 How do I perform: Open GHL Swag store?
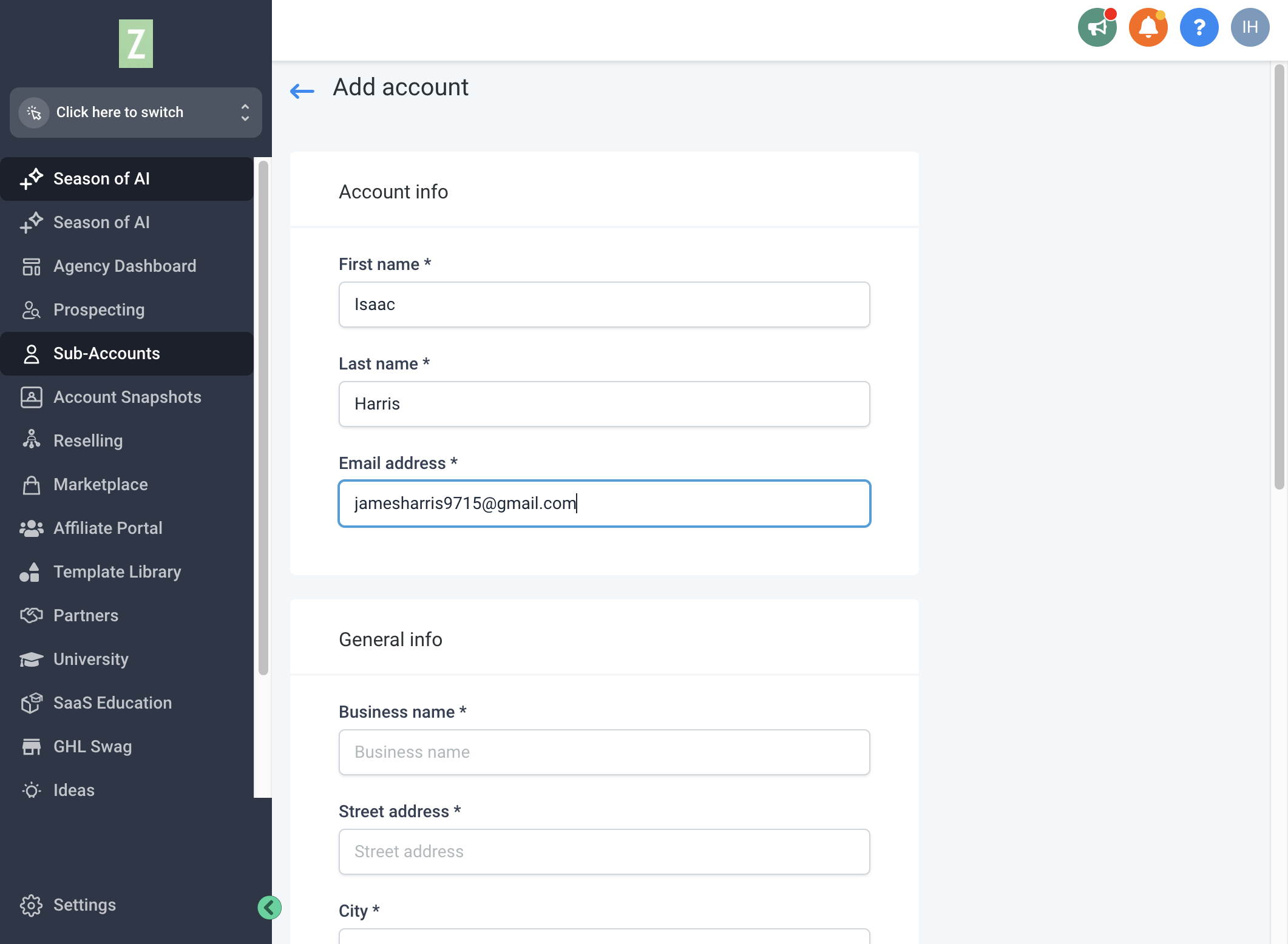coord(127,747)
